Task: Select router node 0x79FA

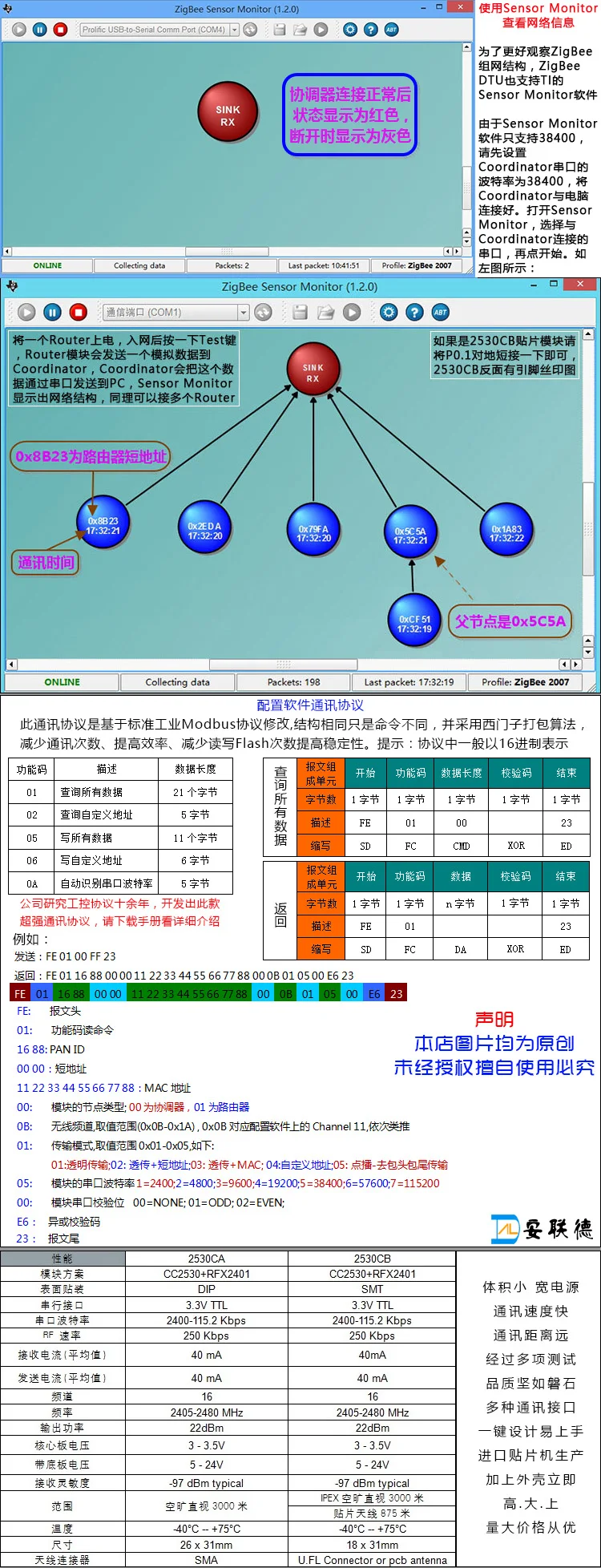Action: tap(313, 531)
